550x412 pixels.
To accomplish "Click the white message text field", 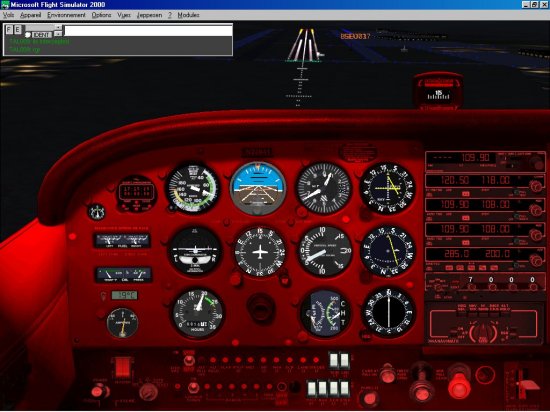I will pyautogui.click(x=148, y=31).
